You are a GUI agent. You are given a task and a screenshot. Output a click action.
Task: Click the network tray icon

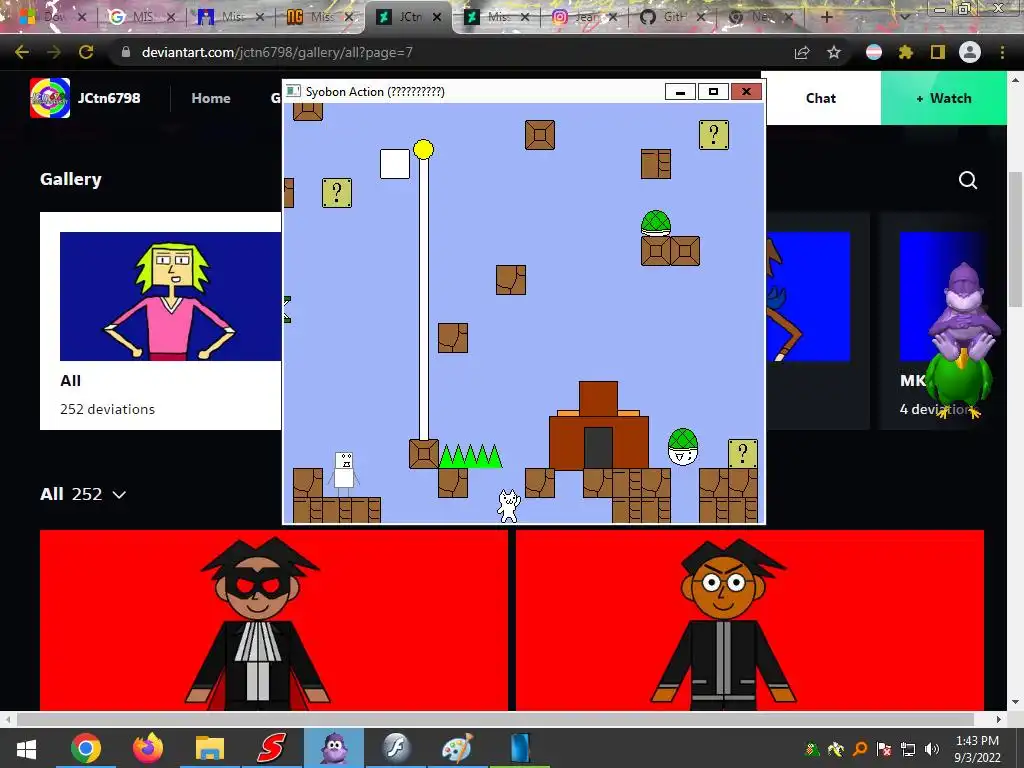coord(908,749)
